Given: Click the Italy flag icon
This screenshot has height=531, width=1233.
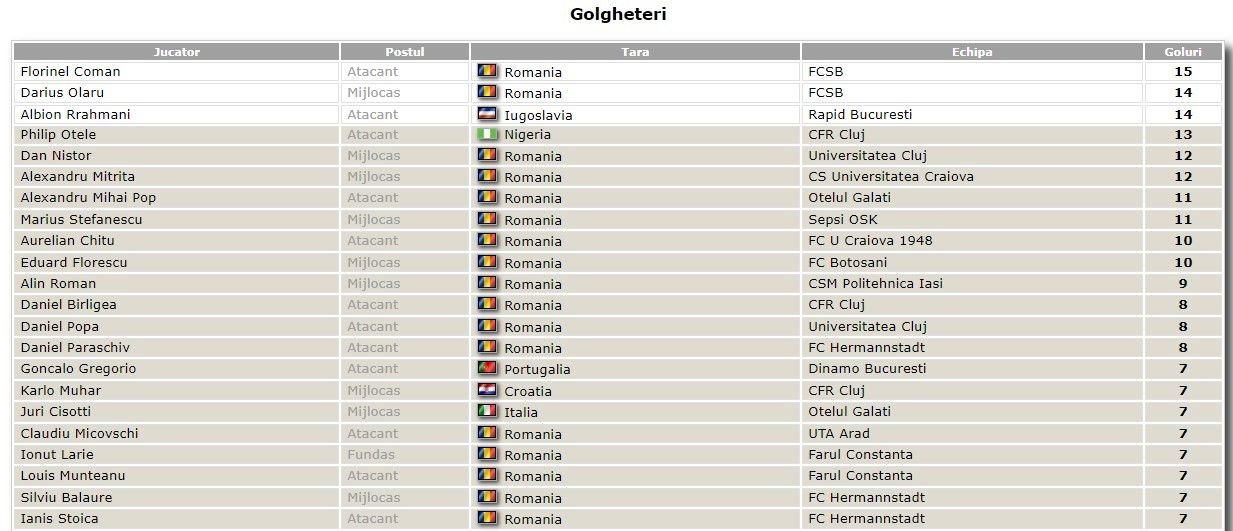Looking at the screenshot, I should (488, 411).
